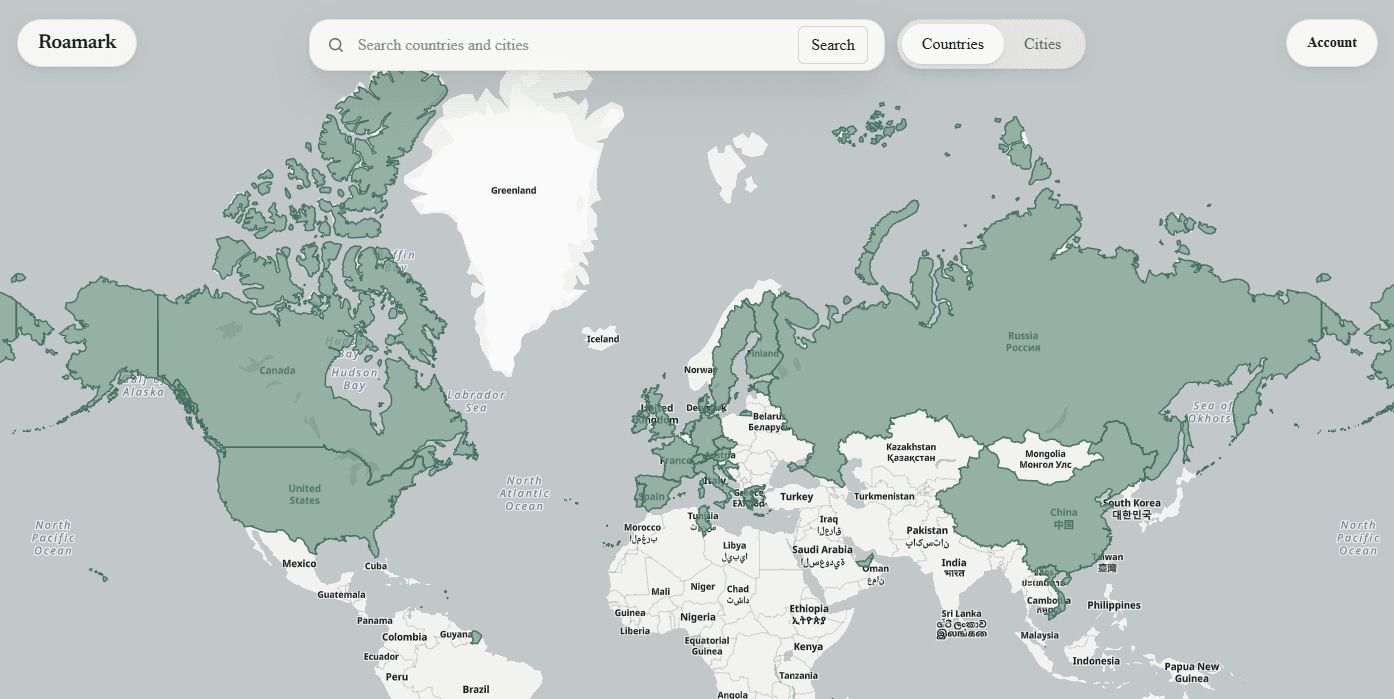
Task: Click the Sea of Okhotsk label
Action: (x=1212, y=412)
